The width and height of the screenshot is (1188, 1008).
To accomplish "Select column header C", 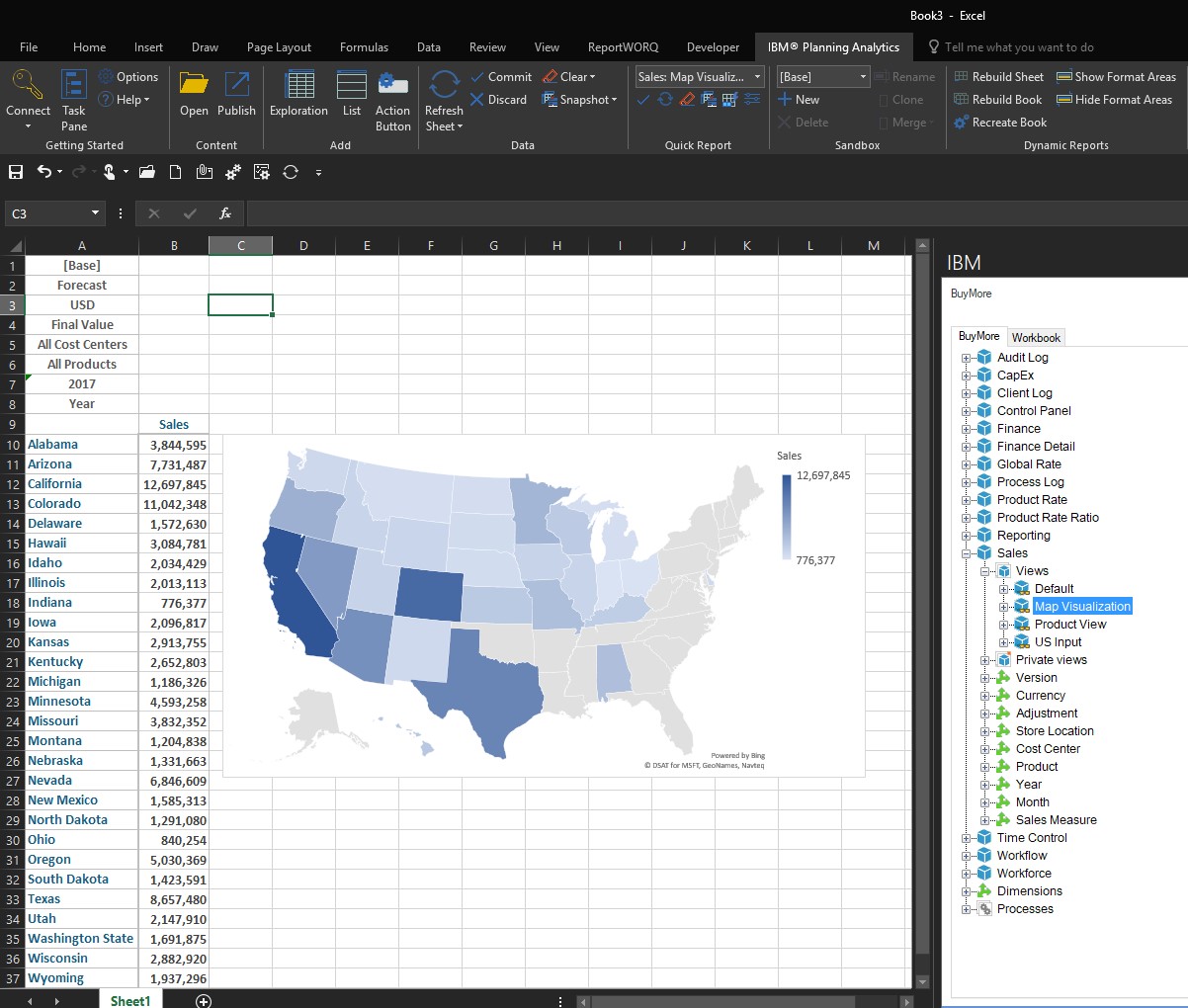I will [240, 246].
